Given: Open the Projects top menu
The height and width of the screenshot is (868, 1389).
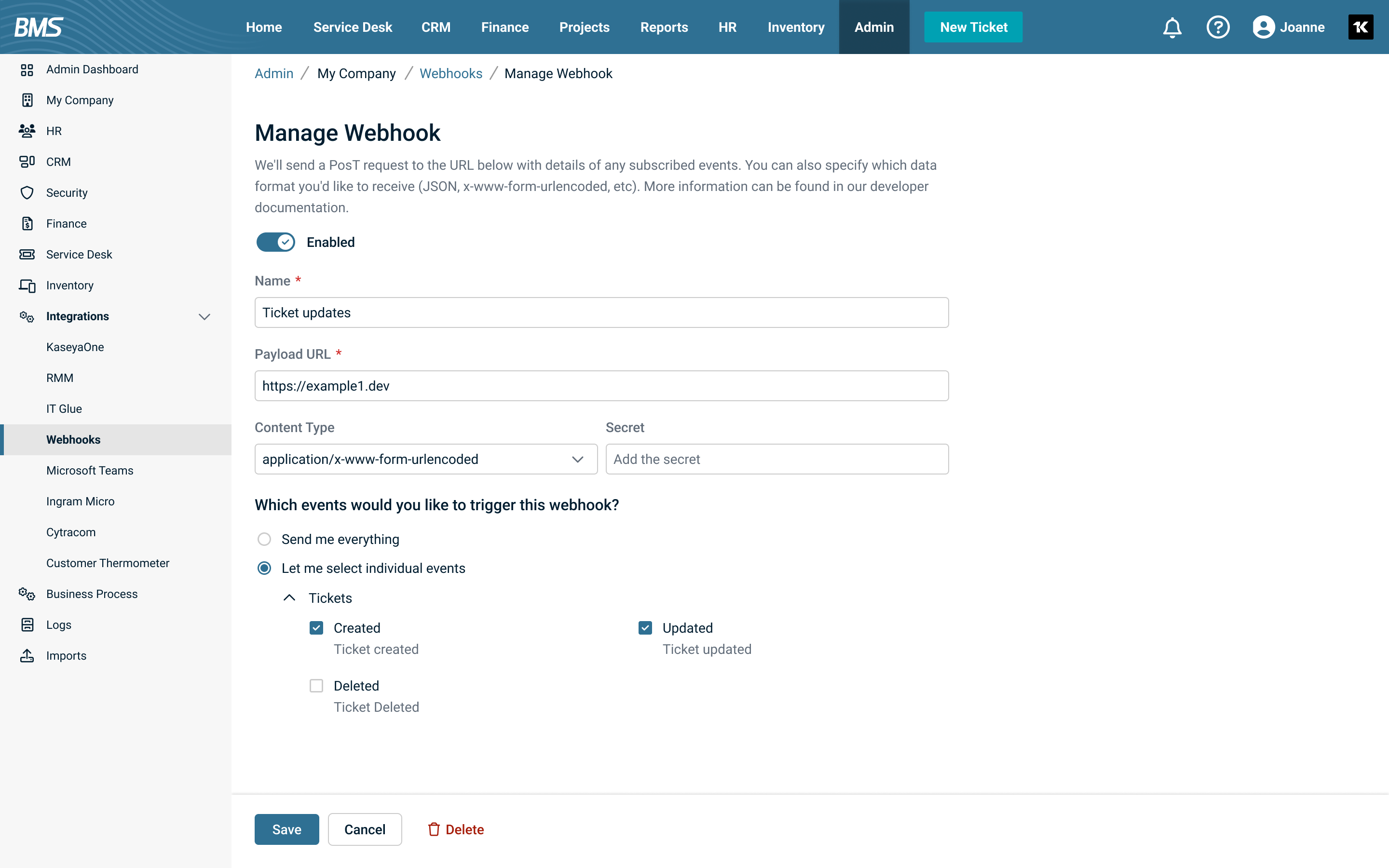Looking at the screenshot, I should point(585,27).
